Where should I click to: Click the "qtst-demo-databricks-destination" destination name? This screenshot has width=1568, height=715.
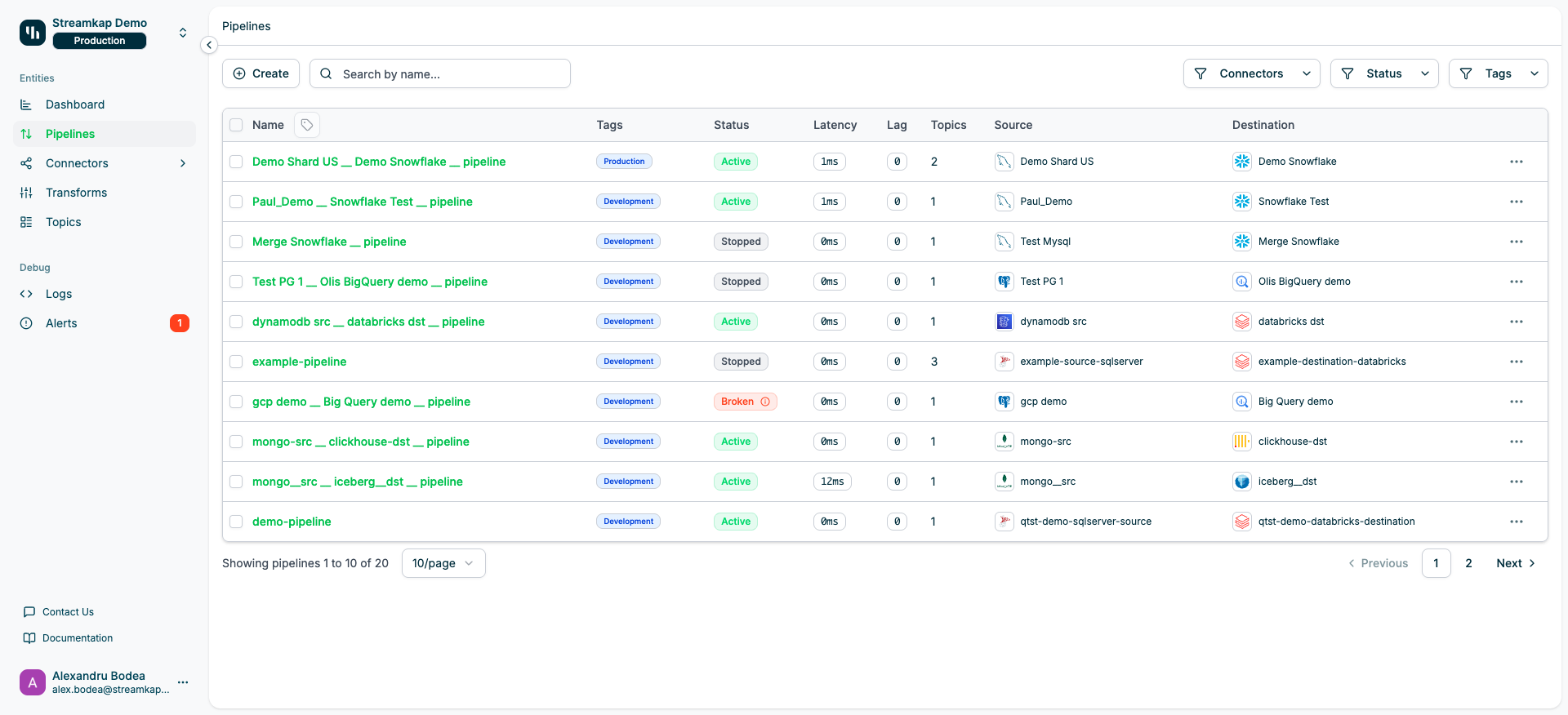1336,522
